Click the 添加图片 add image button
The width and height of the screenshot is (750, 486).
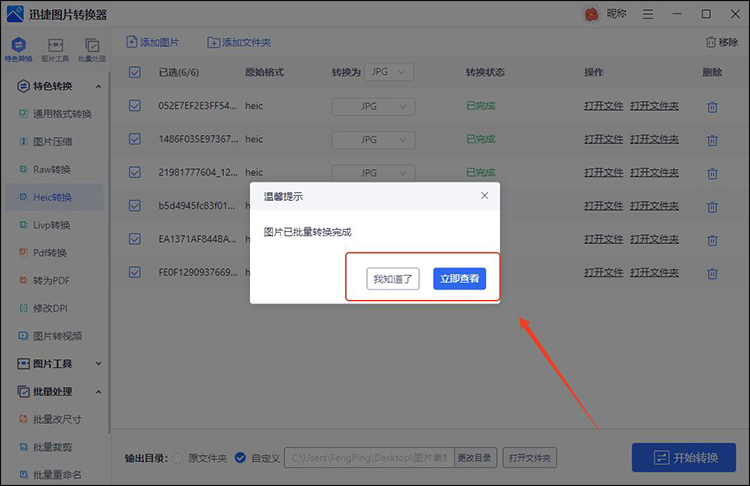click(x=153, y=42)
